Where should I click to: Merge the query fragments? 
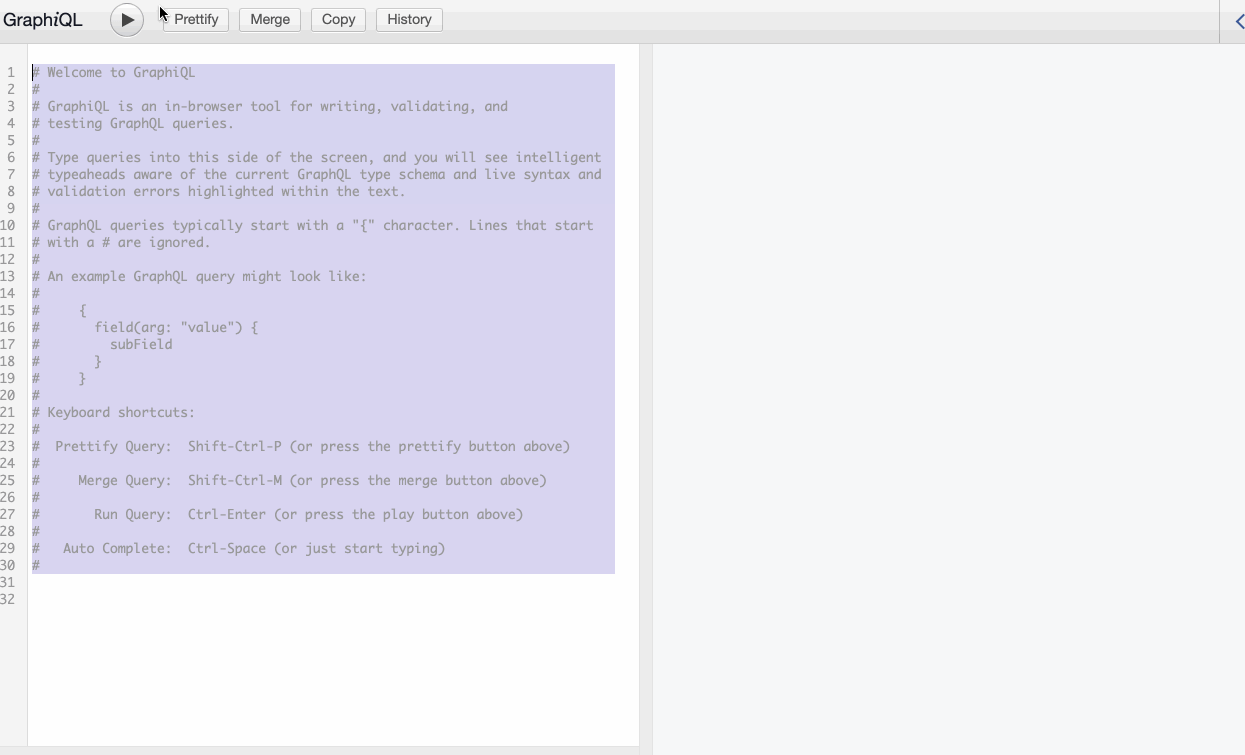click(x=269, y=19)
